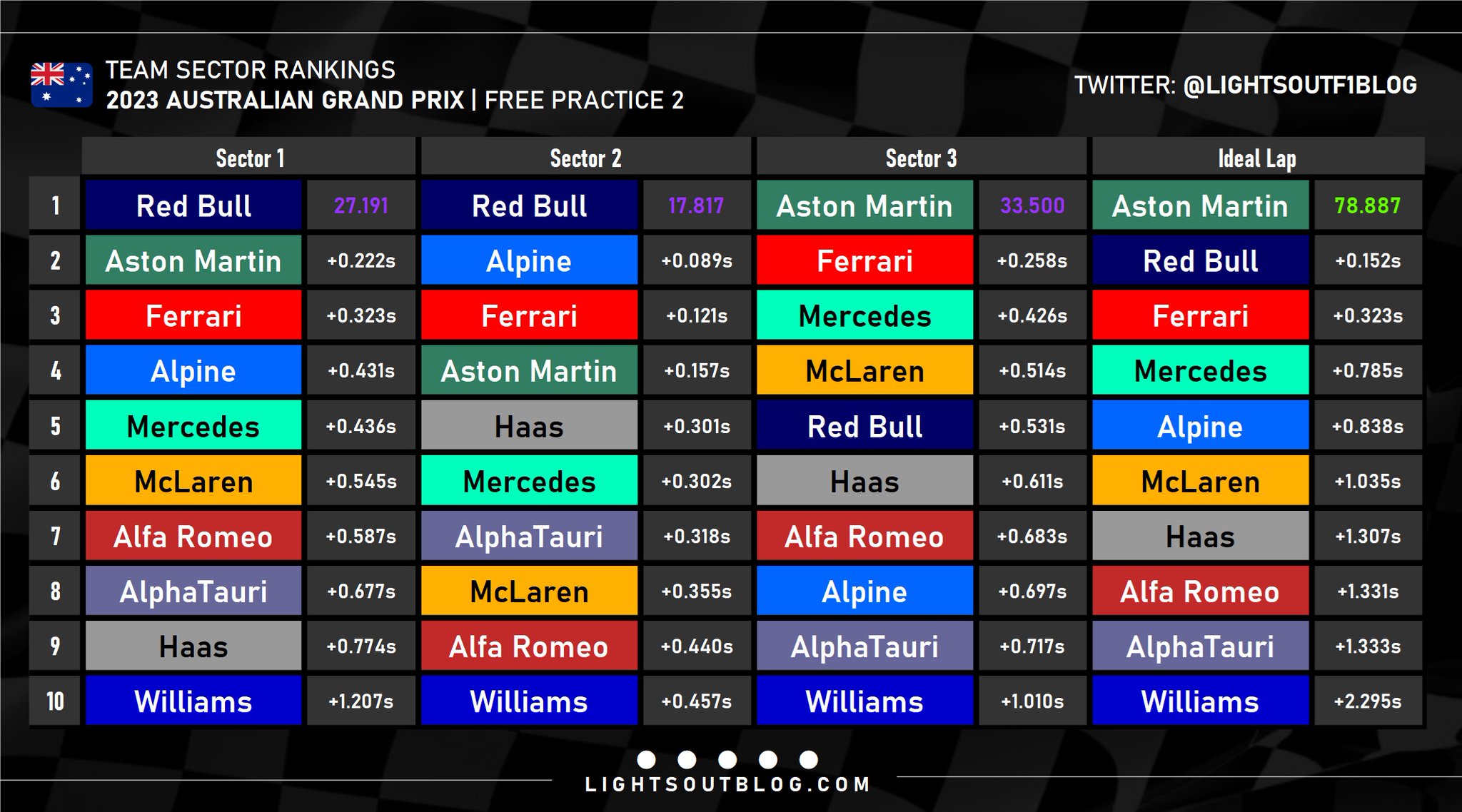This screenshot has width=1462, height=812.
Task: Click the Australian flag icon
Action: (x=61, y=85)
